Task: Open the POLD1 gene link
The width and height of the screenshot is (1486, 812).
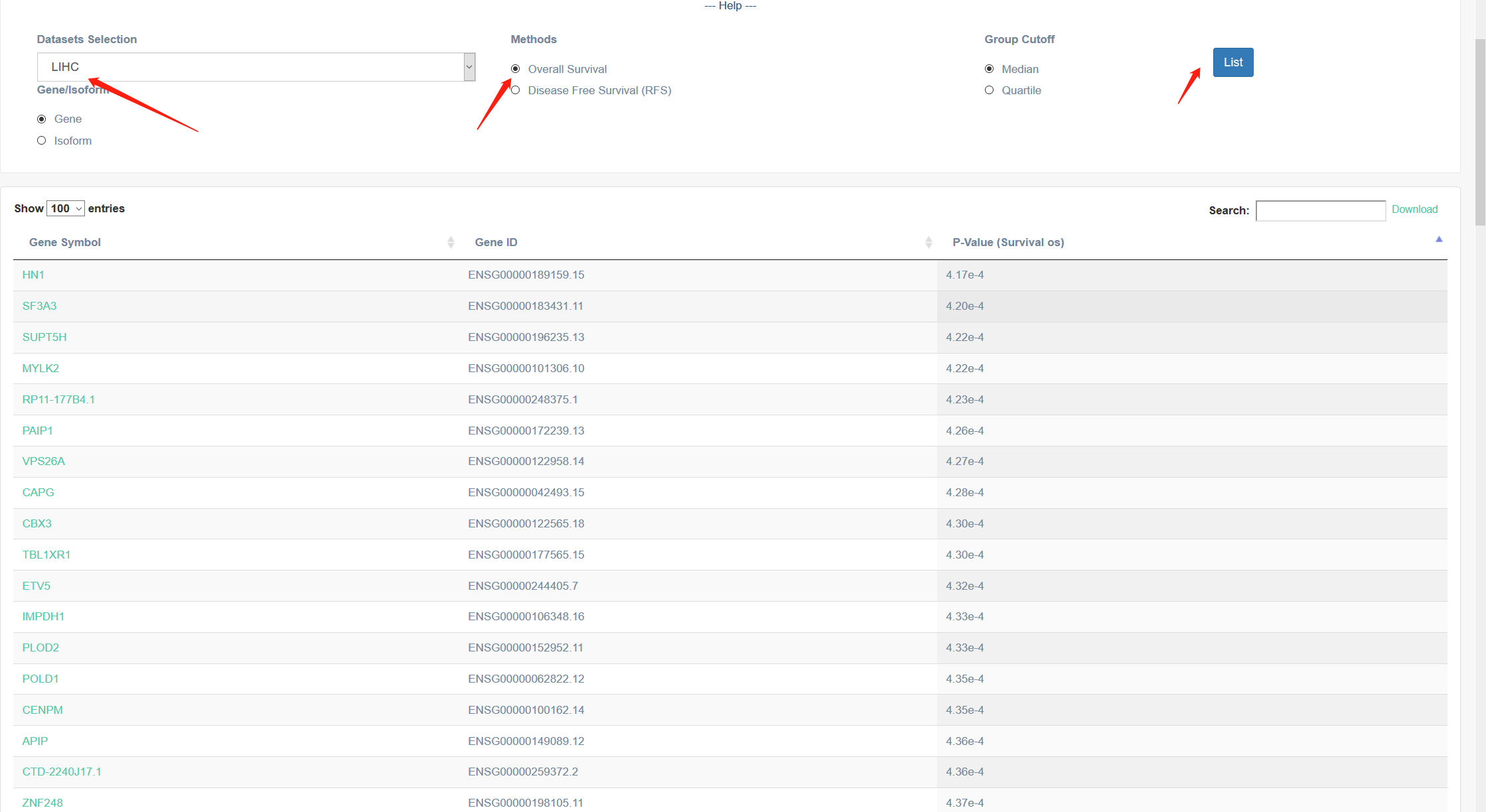Action: coord(40,679)
